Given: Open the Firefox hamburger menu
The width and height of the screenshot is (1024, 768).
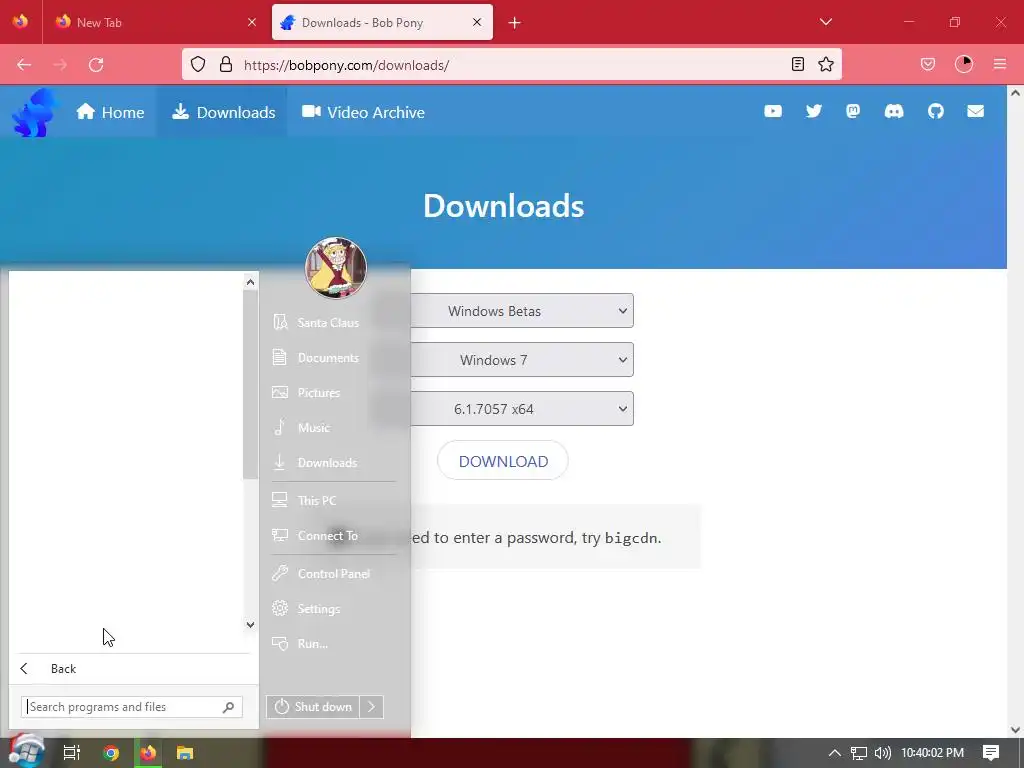Looking at the screenshot, I should [x=1000, y=65].
